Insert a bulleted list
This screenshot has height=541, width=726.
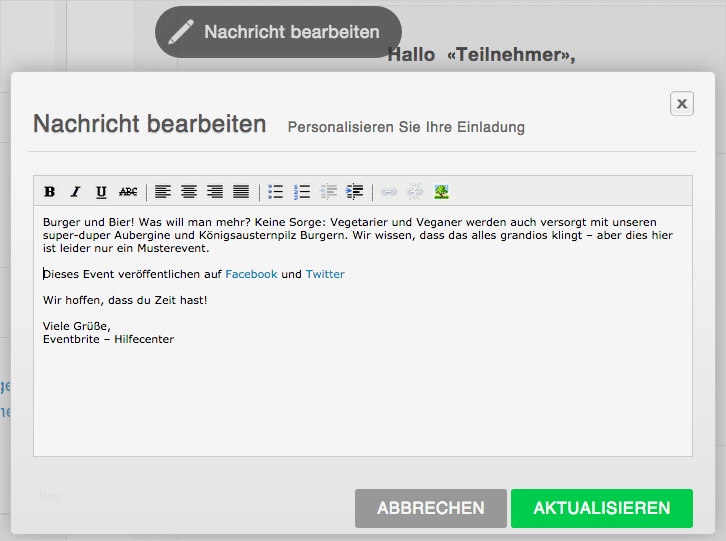coord(275,191)
